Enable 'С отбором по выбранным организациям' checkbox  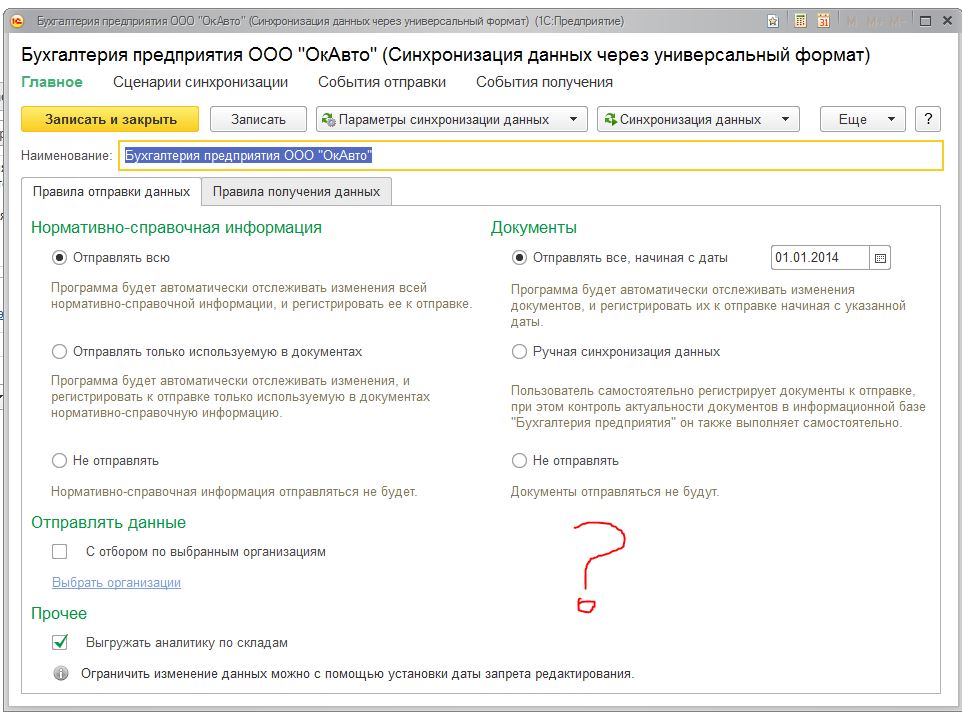pos(60,551)
